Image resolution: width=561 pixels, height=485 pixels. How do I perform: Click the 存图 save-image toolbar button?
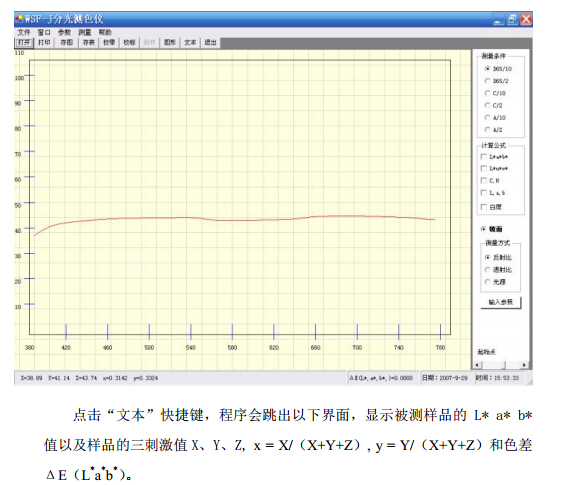67,43
